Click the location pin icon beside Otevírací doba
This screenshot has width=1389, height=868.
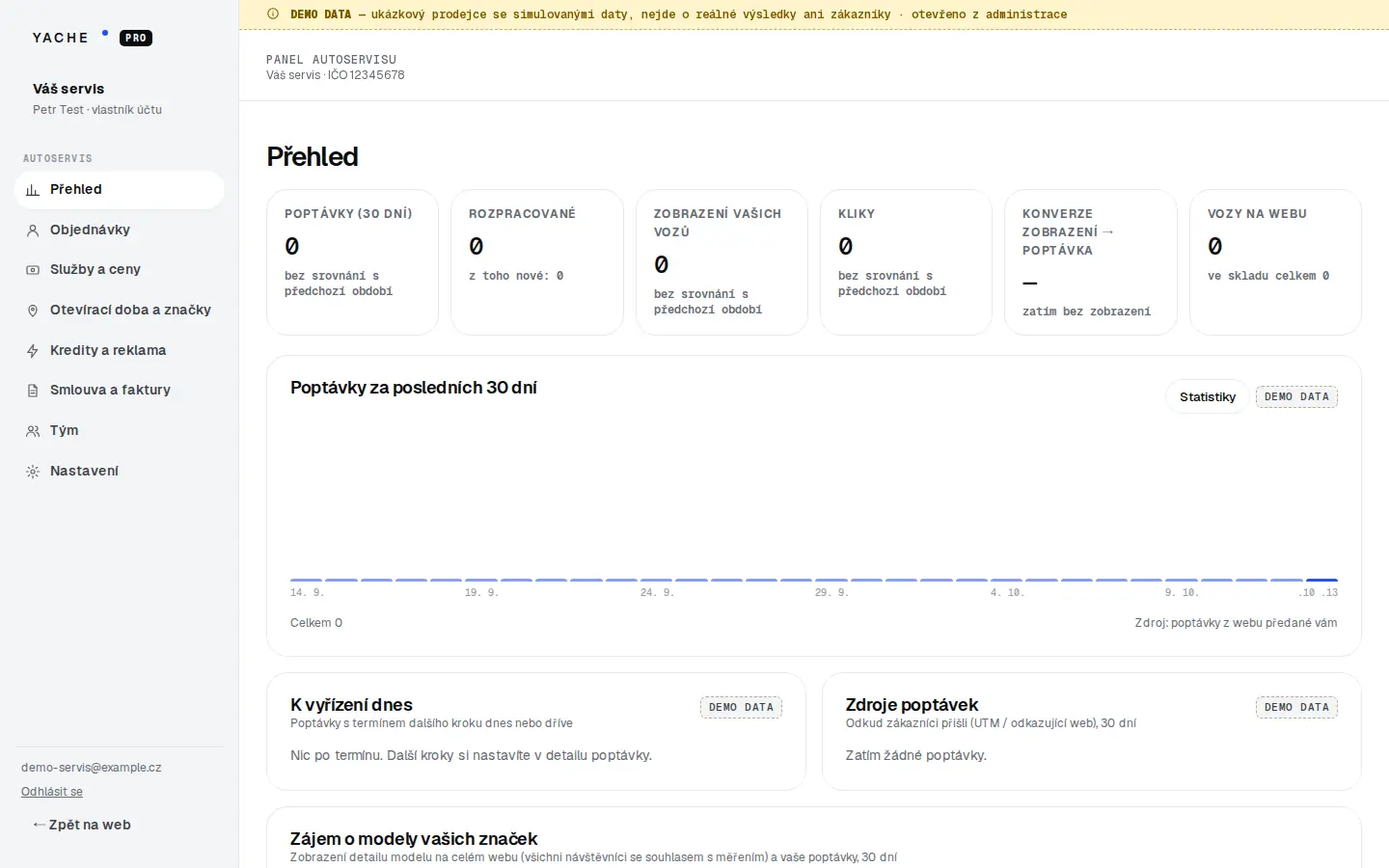(x=33, y=311)
